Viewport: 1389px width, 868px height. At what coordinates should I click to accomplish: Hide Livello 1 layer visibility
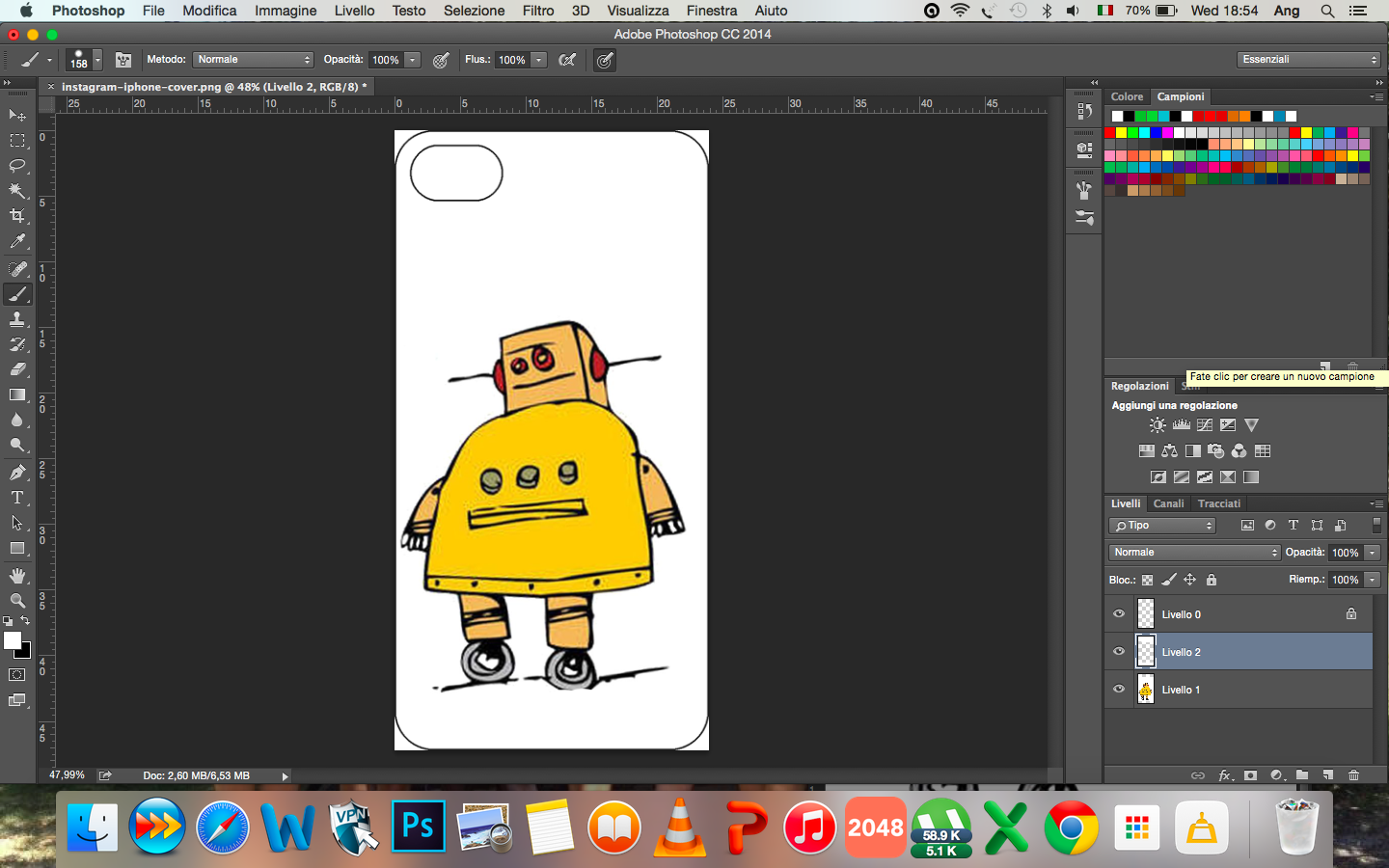tap(1119, 690)
